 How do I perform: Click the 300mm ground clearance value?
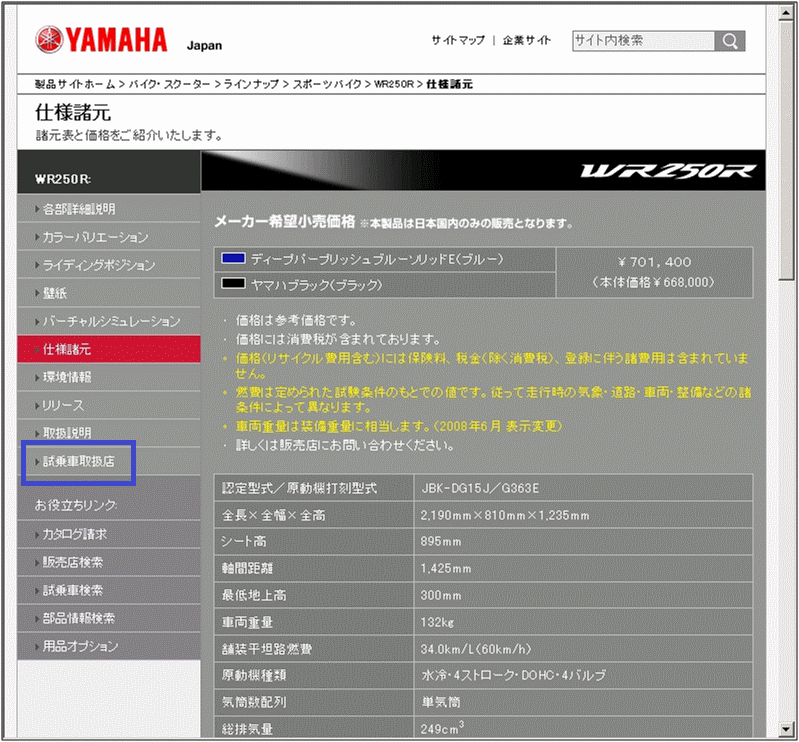click(441, 595)
